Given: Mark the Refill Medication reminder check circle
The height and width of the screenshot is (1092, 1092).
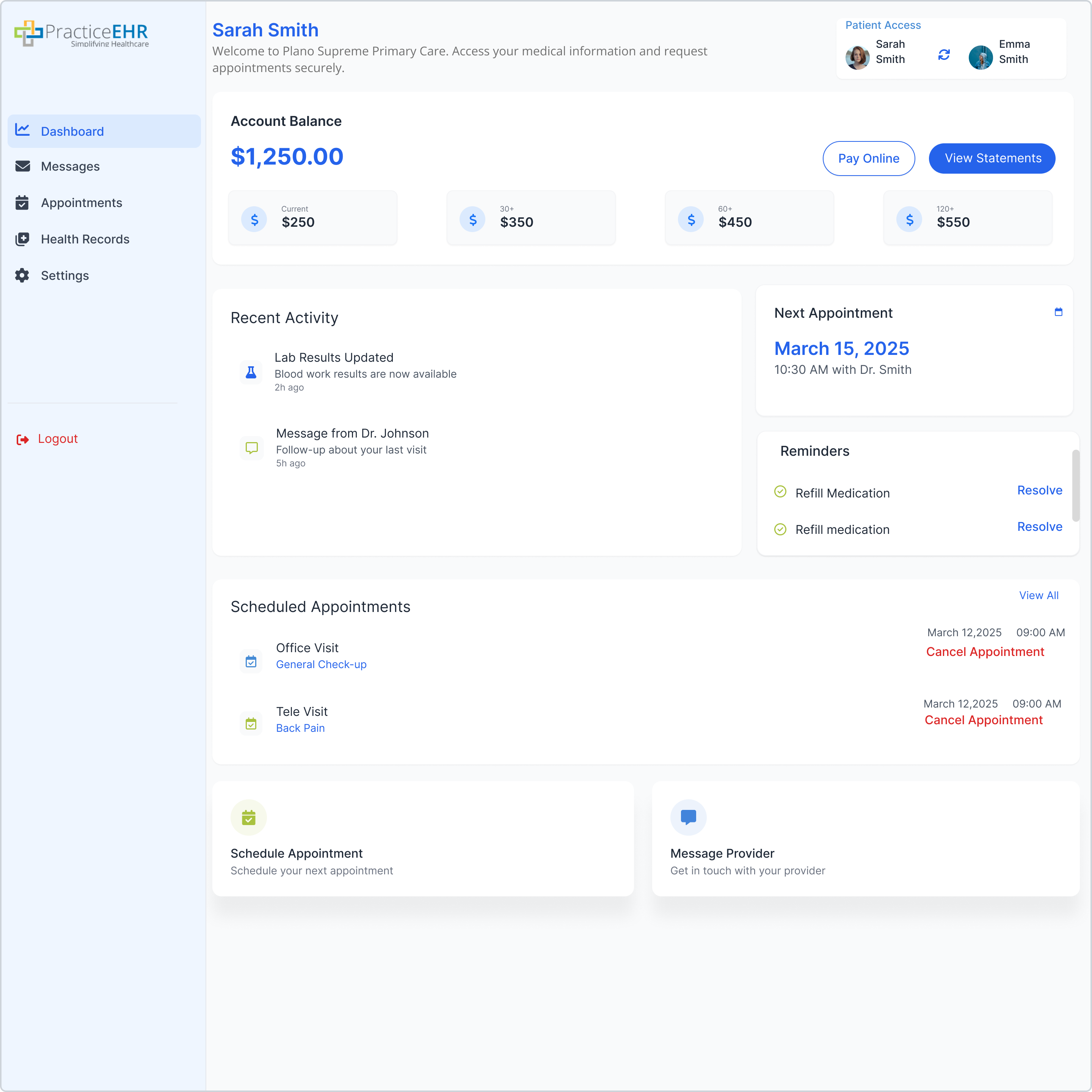Looking at the screenshot, I should pos(780,492).
